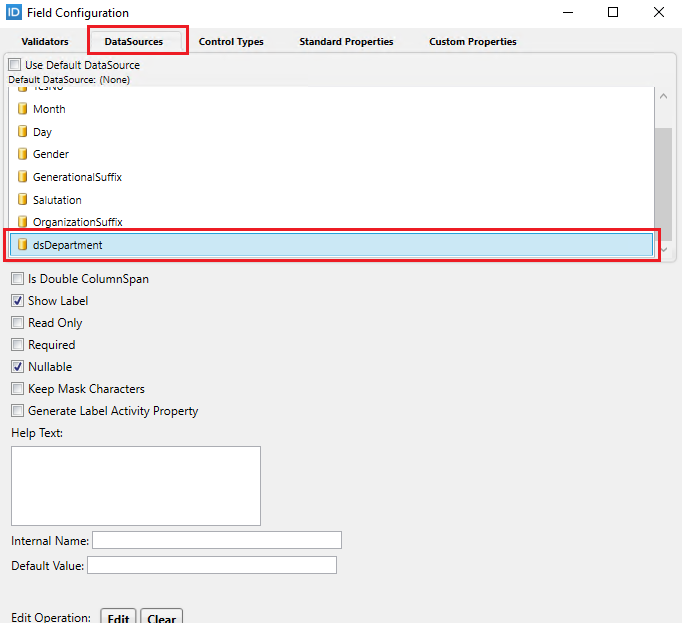Click the Clear operation button
Image resolution: width=682 pixels, height=623 pixels.
161,617
